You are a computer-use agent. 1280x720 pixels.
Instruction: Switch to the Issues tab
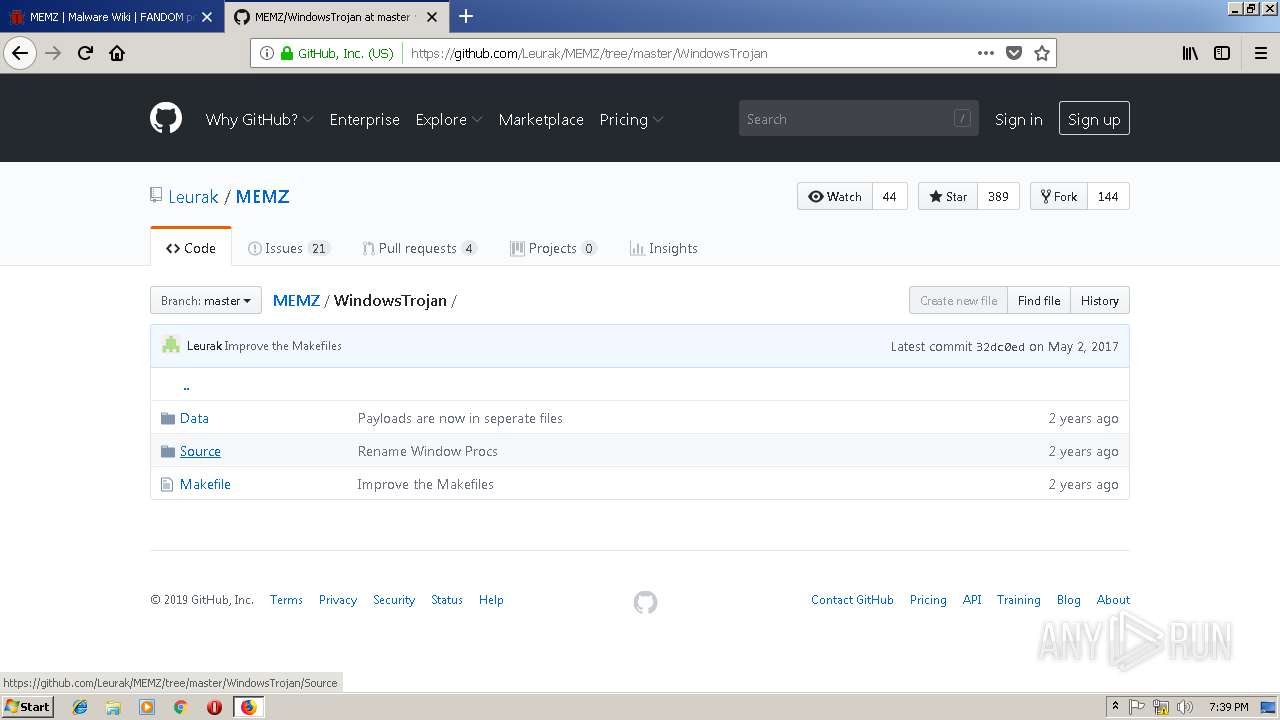(x=289, y=248)
